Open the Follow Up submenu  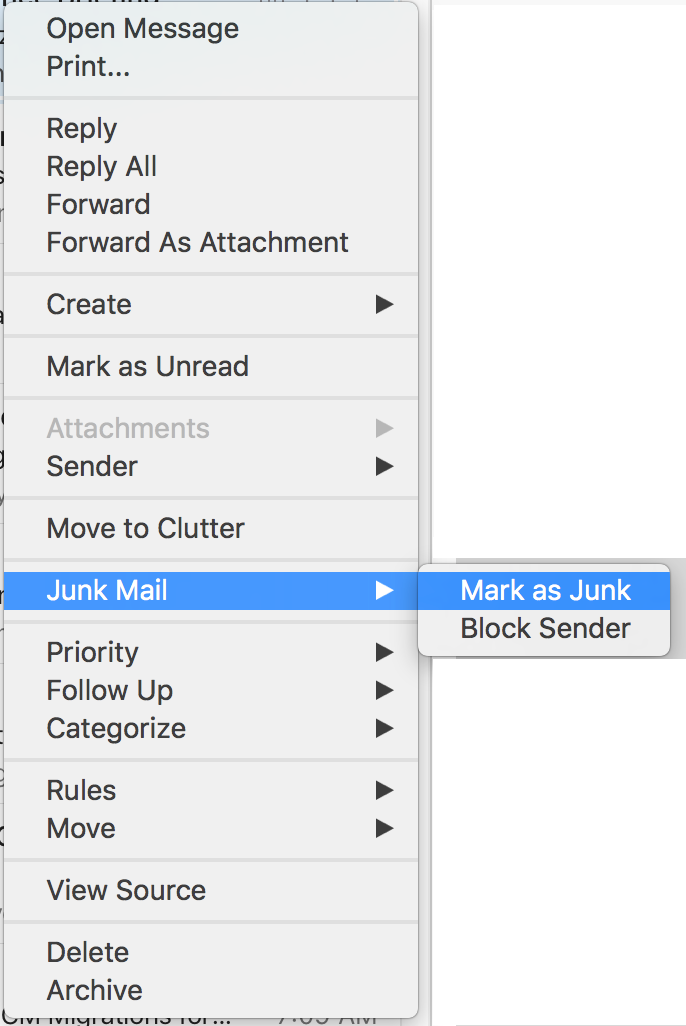pos(211,690)
